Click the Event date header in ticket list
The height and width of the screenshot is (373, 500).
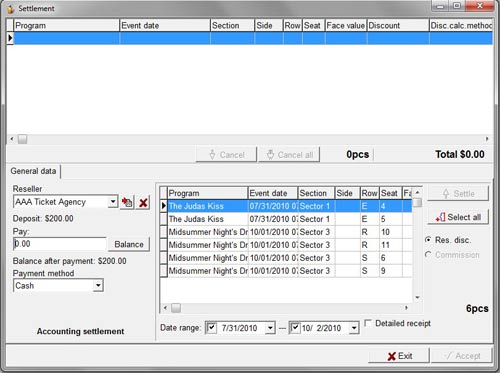point(273,193)
